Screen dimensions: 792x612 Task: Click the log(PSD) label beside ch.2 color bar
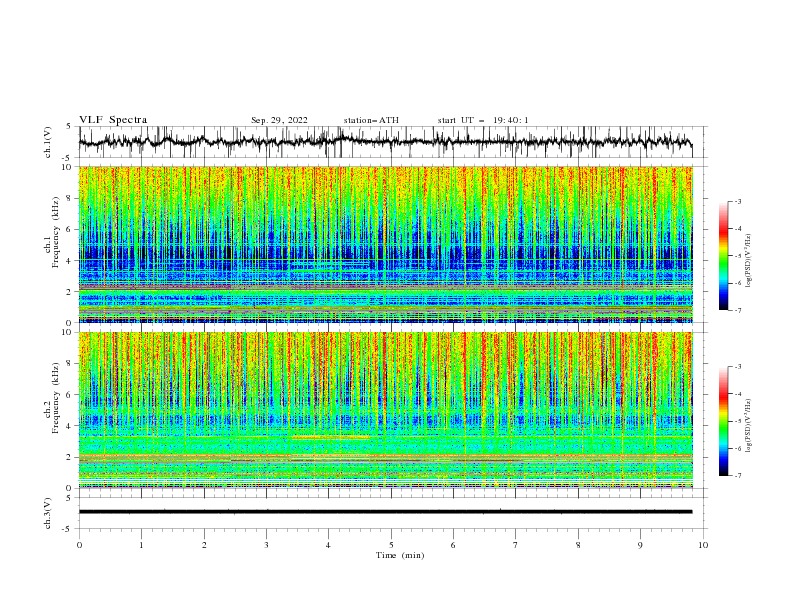click(x=749, y=426)
